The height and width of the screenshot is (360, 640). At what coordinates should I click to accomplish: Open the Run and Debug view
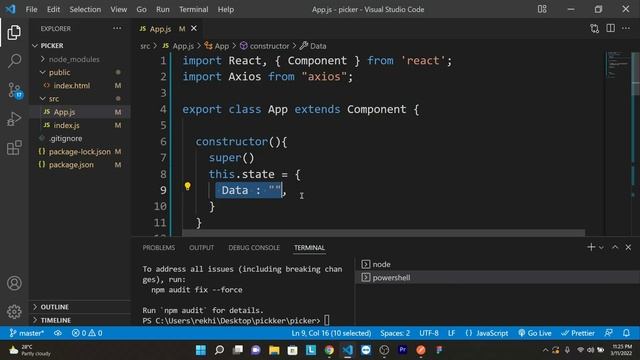tap(14, 119)
